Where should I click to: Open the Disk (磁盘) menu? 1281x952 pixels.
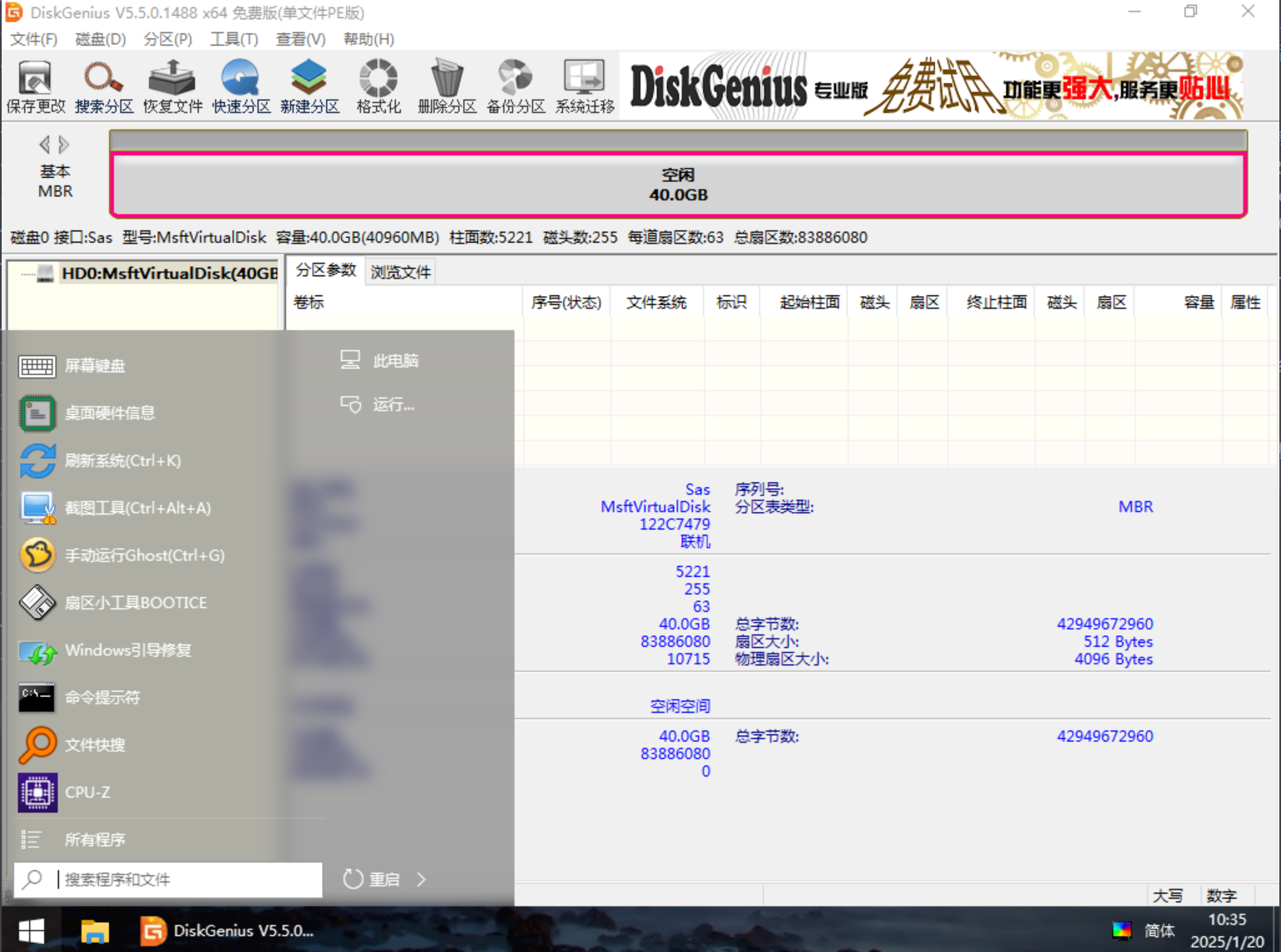point(101,39)
